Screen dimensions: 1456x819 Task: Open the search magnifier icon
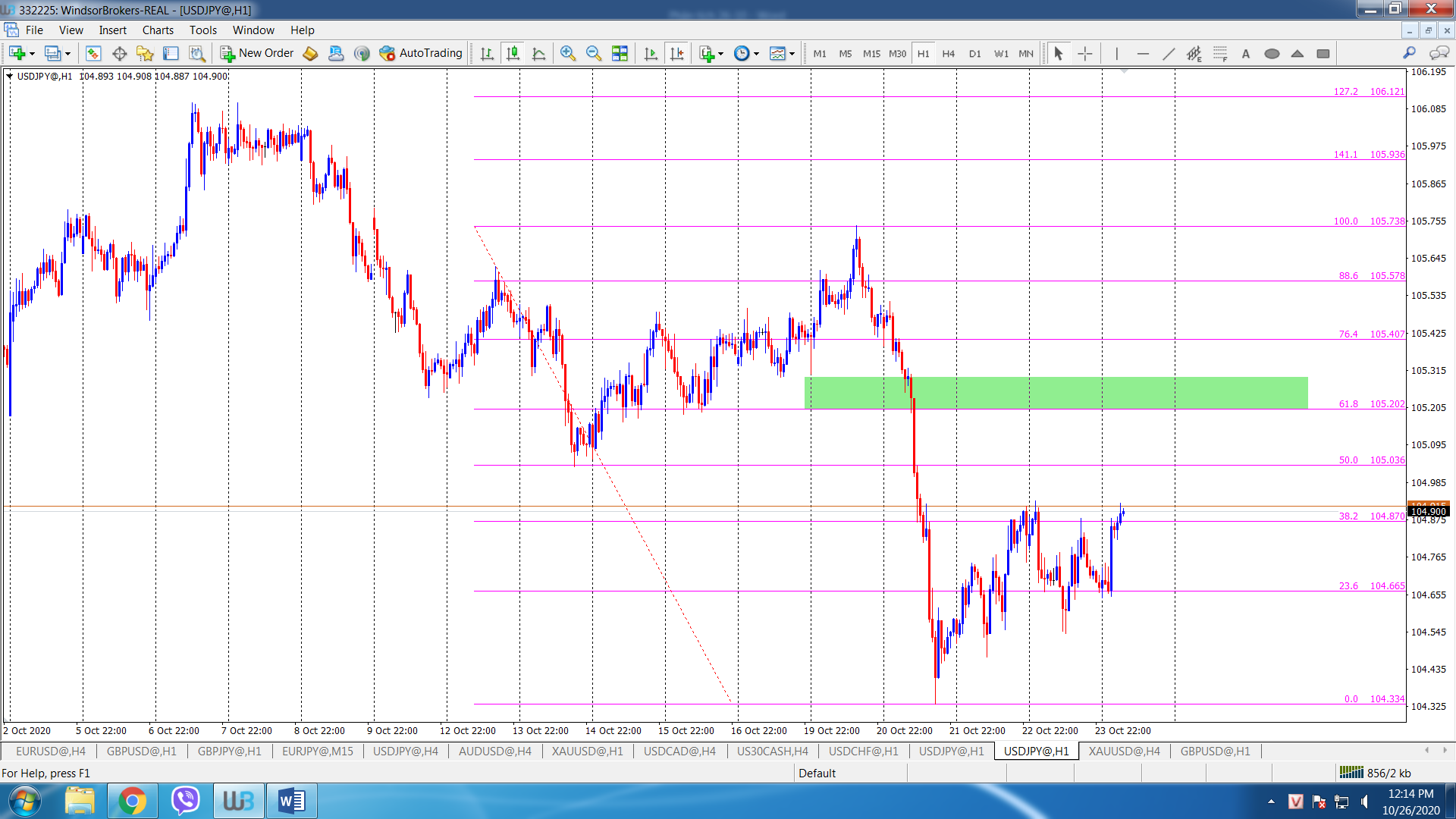pos(1409,52)
